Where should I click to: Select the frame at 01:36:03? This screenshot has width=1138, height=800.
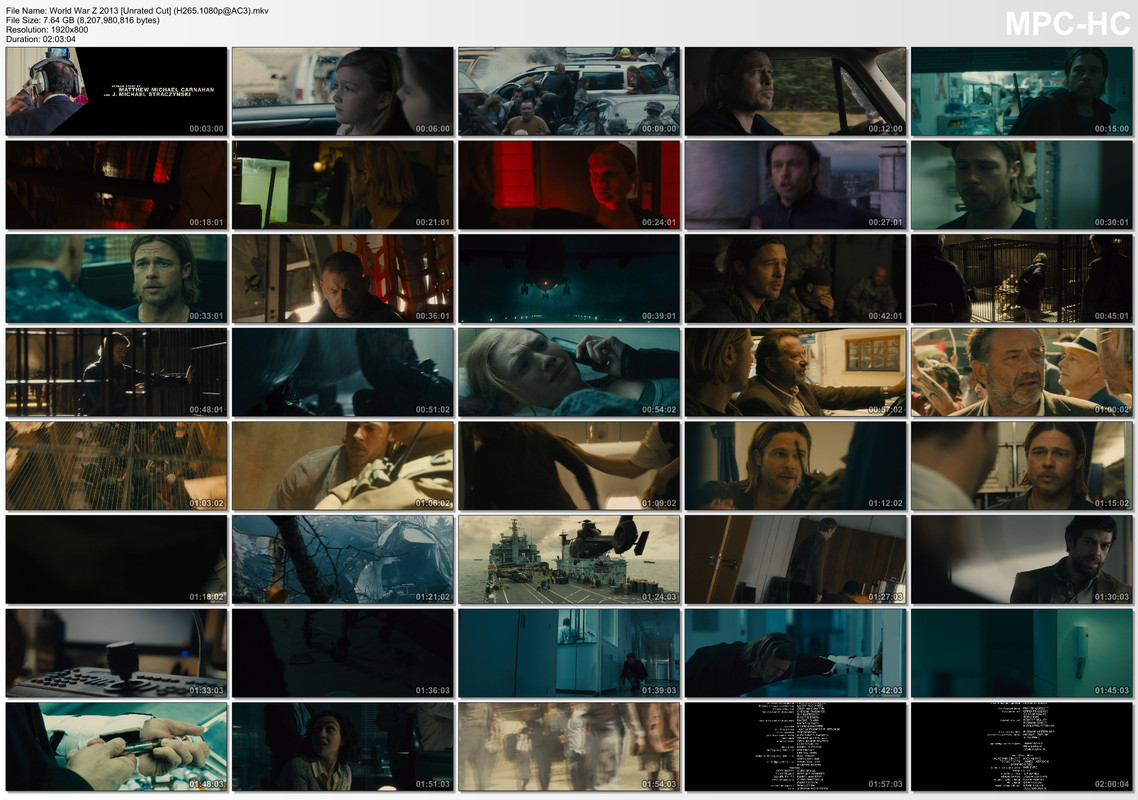click(x=343, y=653)
